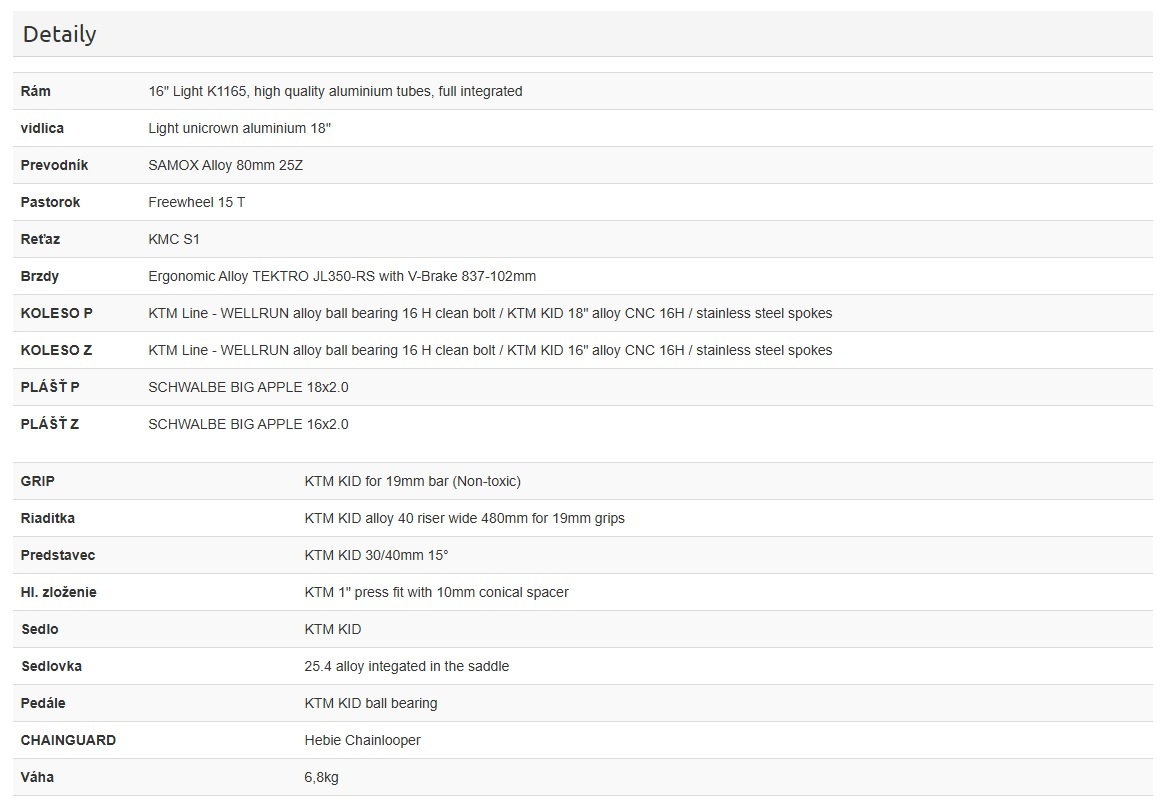Viewport: 1163px width, 808px height.
Task: Click the Detaily section header
Action: tap(60, 34)
